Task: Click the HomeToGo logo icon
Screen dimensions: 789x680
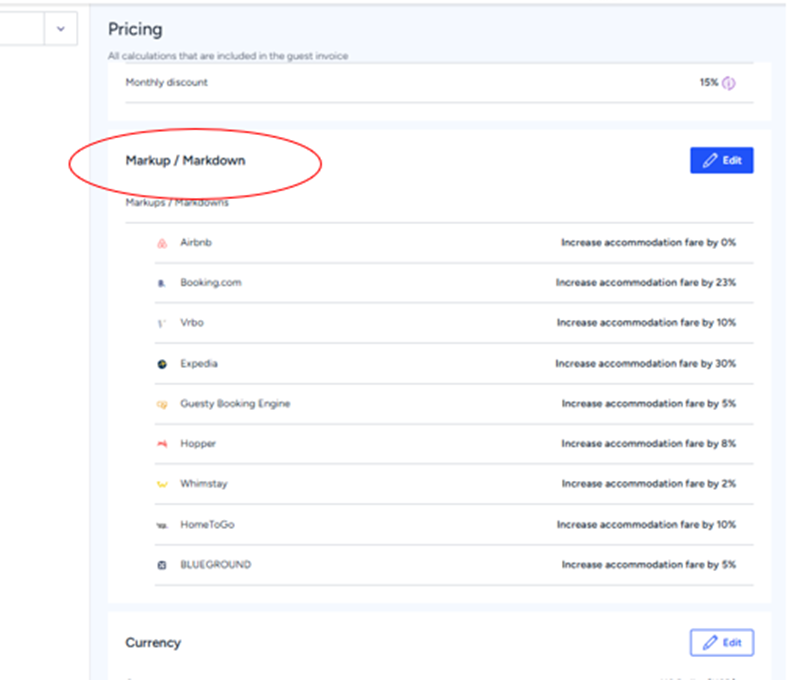Action: [162, 525]
